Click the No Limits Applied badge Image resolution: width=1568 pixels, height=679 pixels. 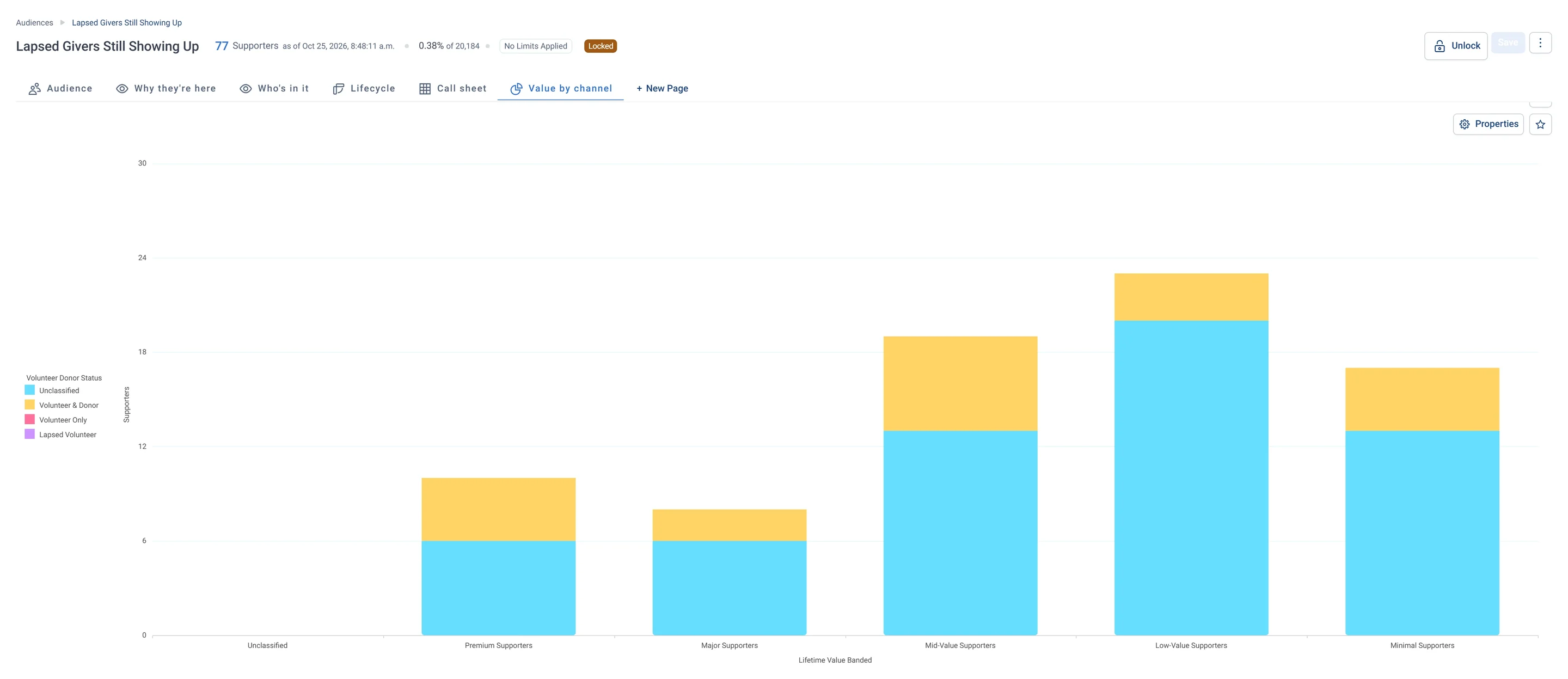click(x=535, y=46)
